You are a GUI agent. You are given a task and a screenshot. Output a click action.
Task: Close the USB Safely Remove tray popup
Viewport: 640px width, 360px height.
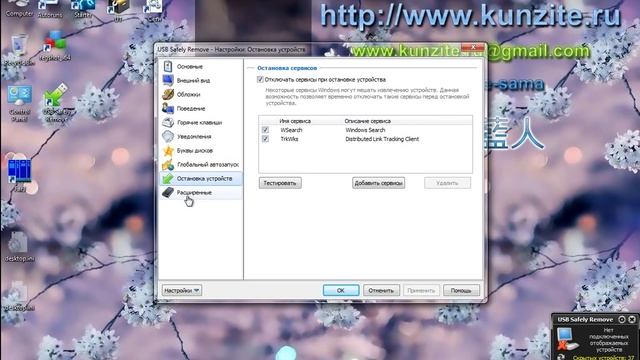point(632,319)
